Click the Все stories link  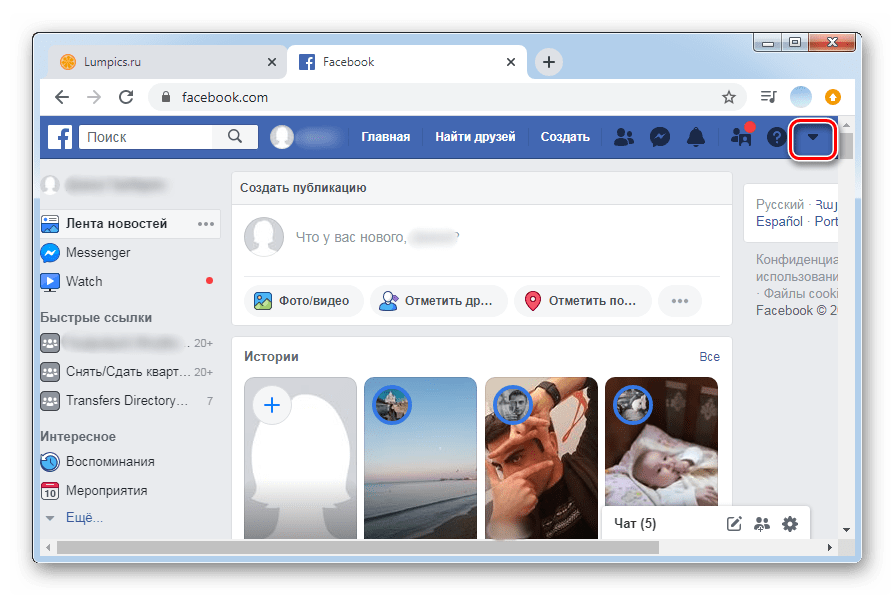[x=709, y=357]
